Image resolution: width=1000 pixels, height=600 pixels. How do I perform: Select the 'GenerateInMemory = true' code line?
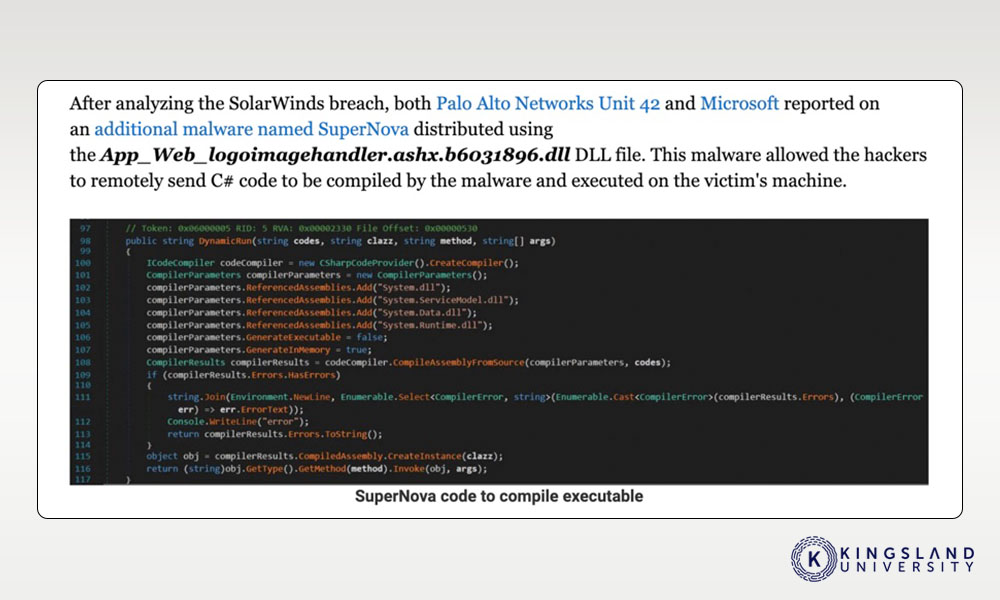(x=258, y=350)
